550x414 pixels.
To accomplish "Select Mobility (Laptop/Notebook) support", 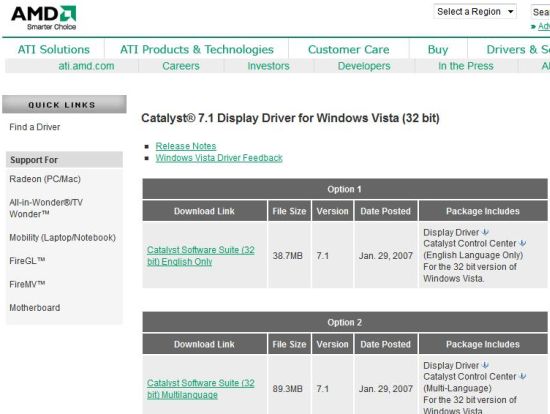I will coord(62,238).
